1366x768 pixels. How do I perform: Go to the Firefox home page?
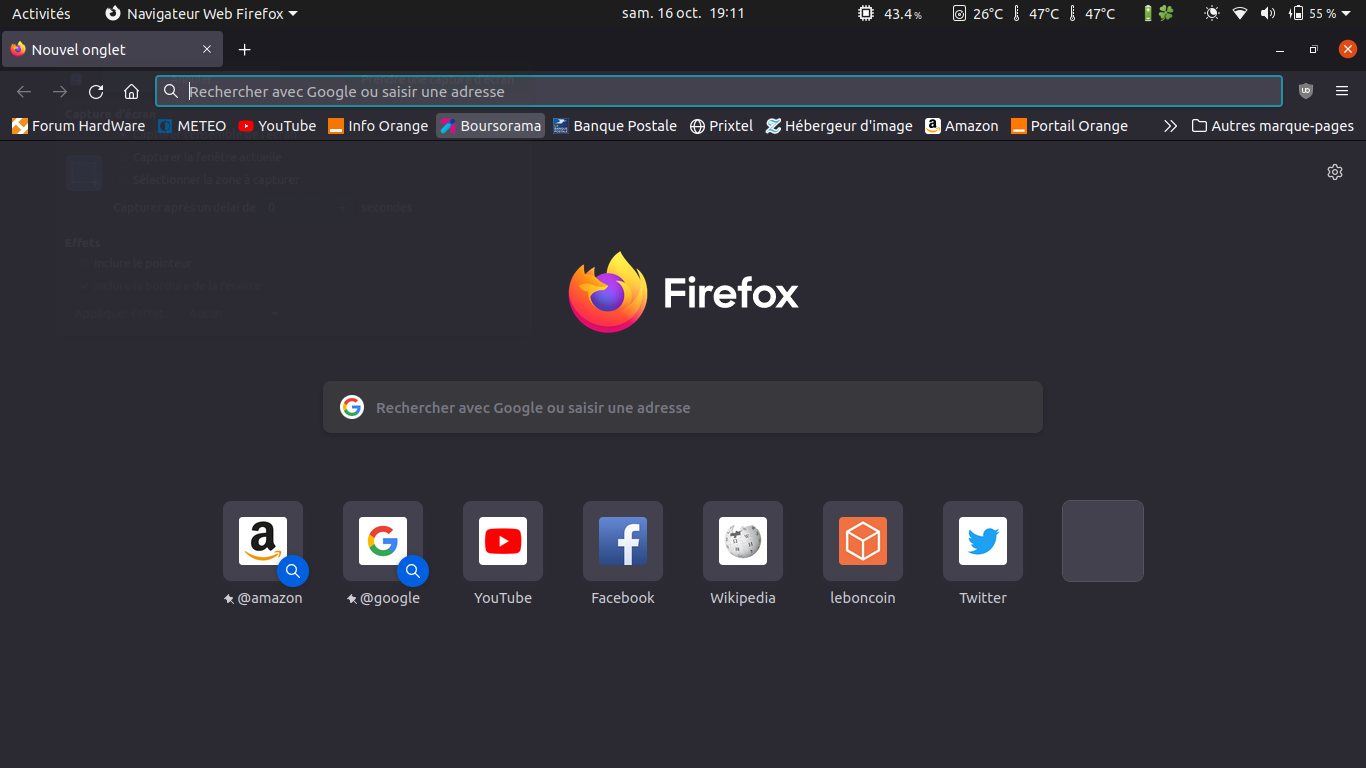pos(131,91)
